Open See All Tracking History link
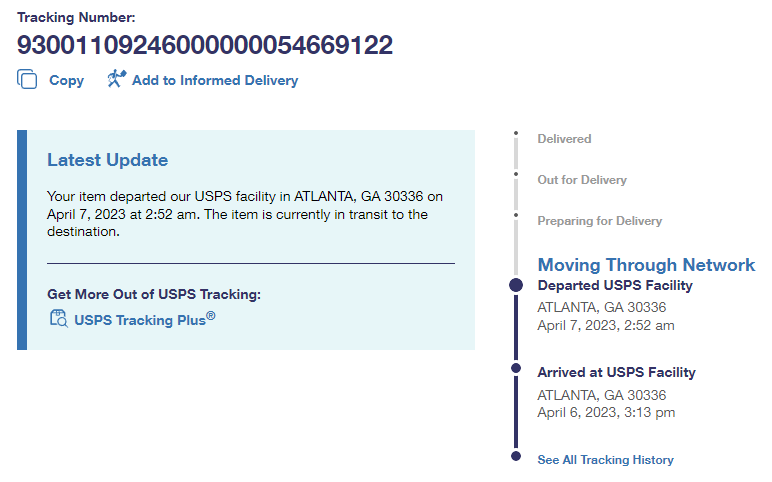This screenshot has height=482, width=772. point(605,460)
